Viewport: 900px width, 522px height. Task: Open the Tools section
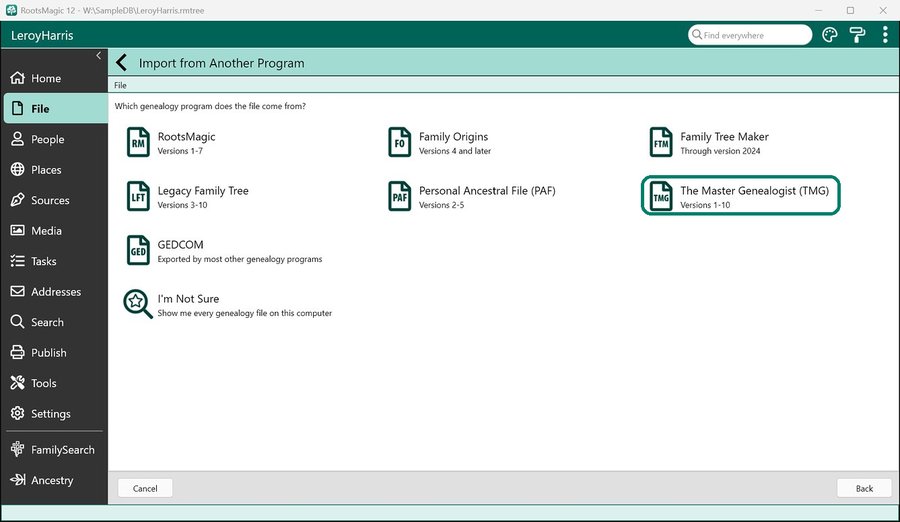coord(54,382)
